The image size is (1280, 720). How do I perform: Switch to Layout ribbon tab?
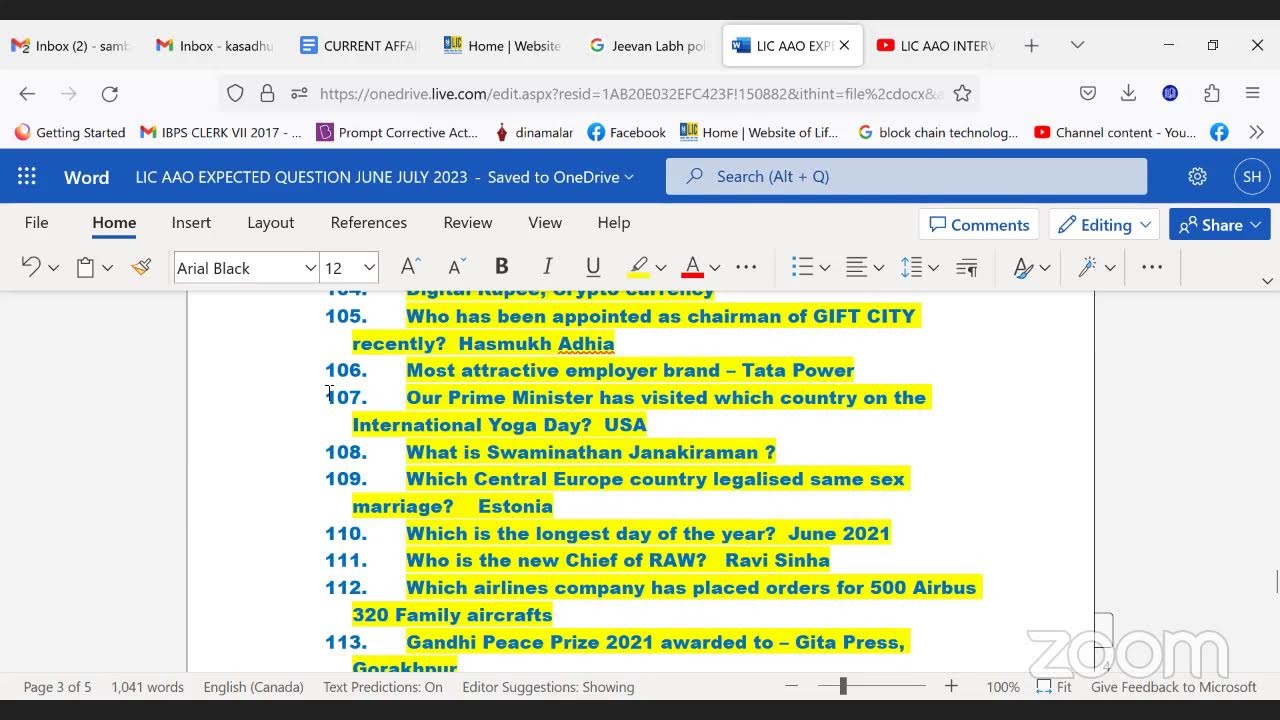pyautogui.click(x=271, y=222)
